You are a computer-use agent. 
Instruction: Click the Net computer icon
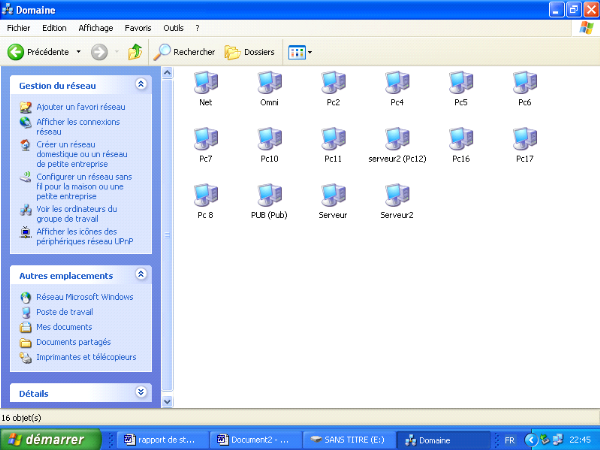point(205,83)
